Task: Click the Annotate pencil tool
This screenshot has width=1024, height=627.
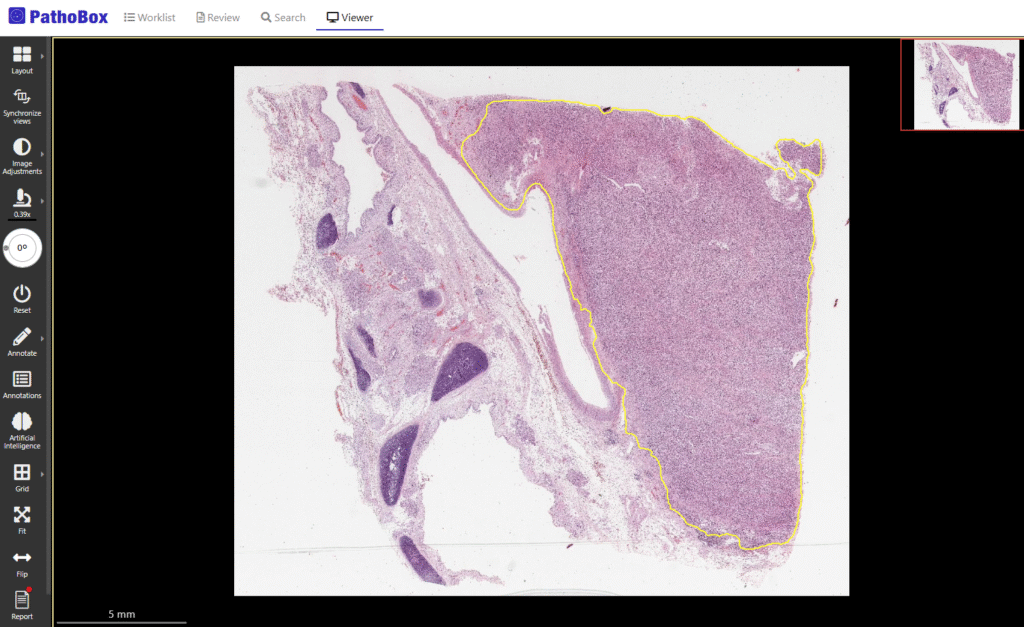Action: click(20, 340)
